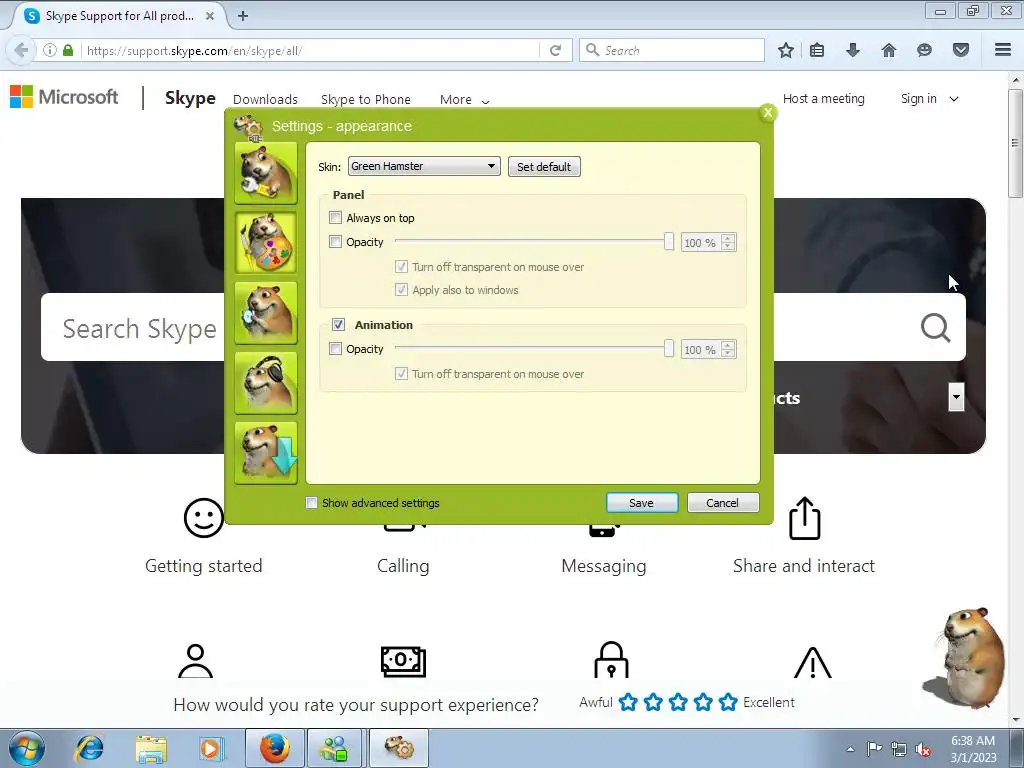
Task: Open the Windows Start menu
Action: point(27,748)
